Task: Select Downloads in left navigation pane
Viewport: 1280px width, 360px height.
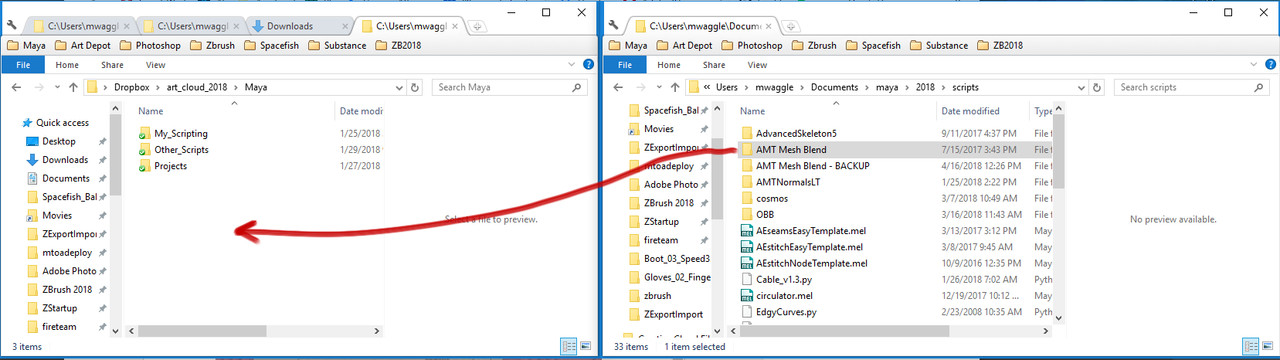Action: point(66,160)
